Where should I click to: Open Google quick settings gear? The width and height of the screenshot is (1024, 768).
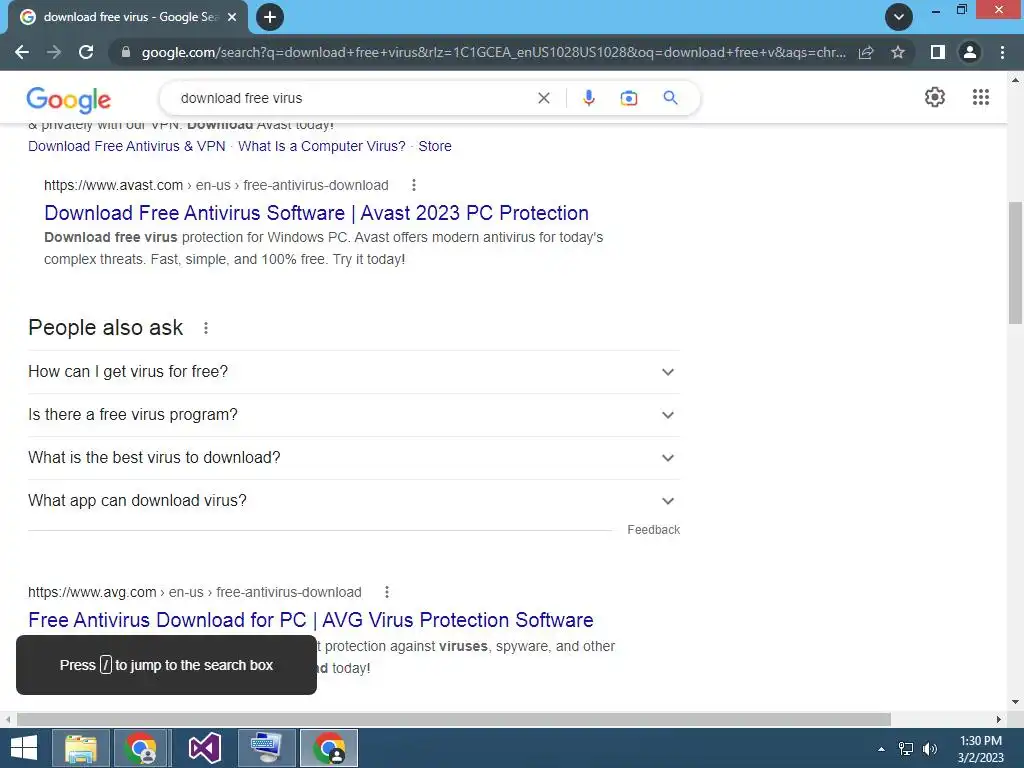point(935,97)
